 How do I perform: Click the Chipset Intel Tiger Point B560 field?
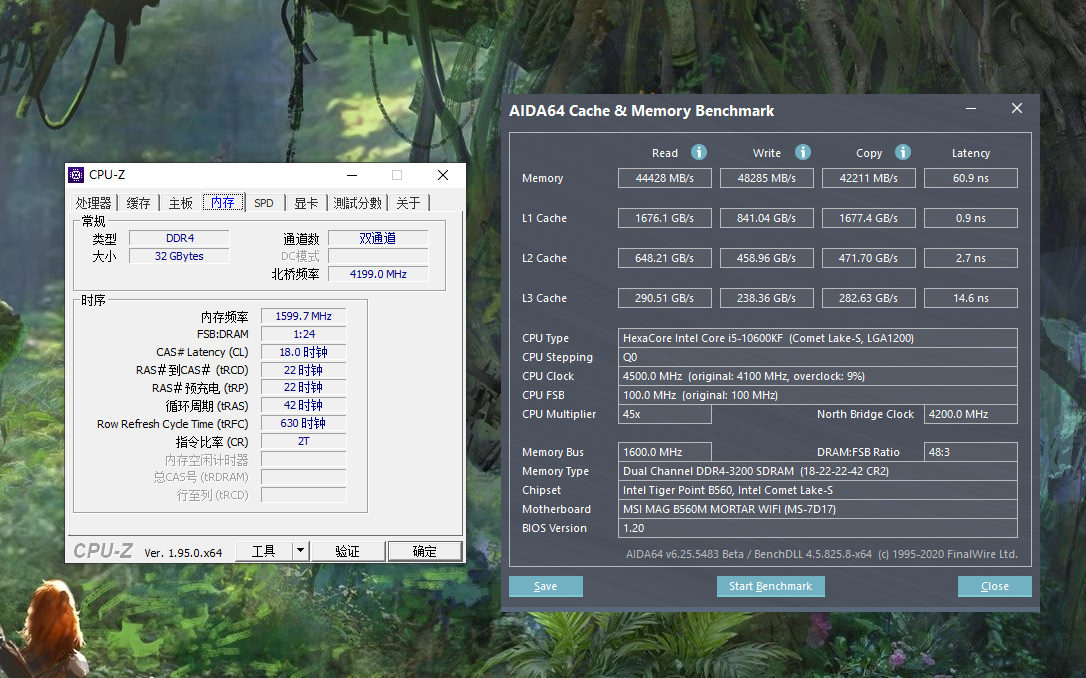(818, 490)
